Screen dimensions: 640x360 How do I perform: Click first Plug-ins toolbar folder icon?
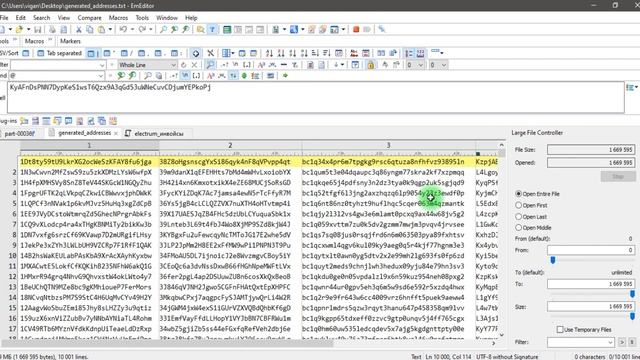click(24, 121)
